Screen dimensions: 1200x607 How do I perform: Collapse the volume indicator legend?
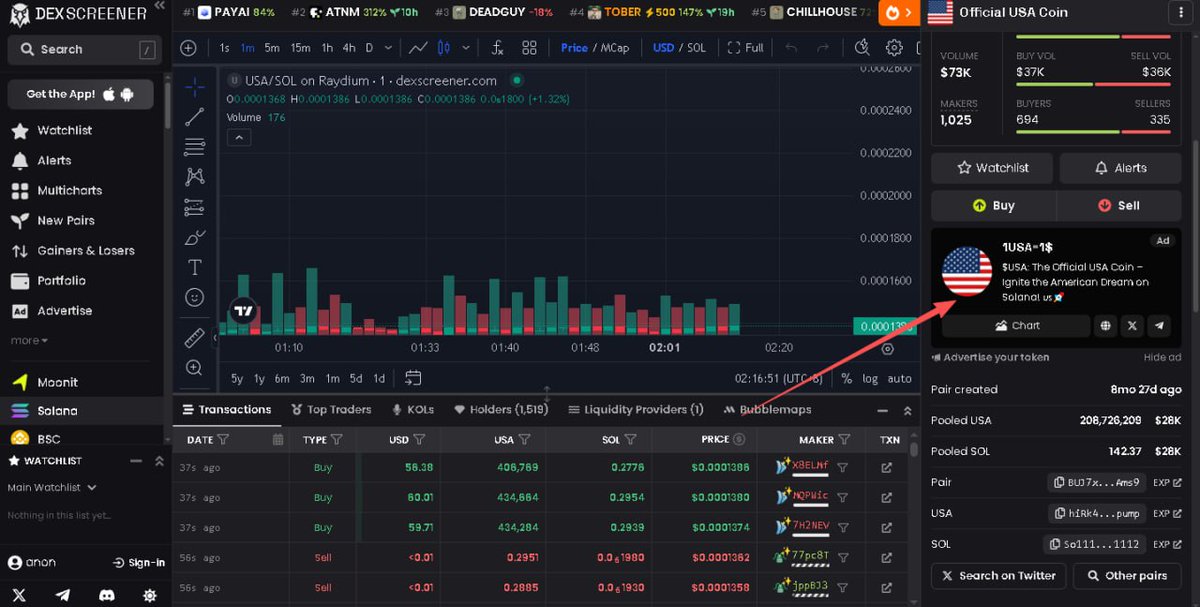coord(239,138)
